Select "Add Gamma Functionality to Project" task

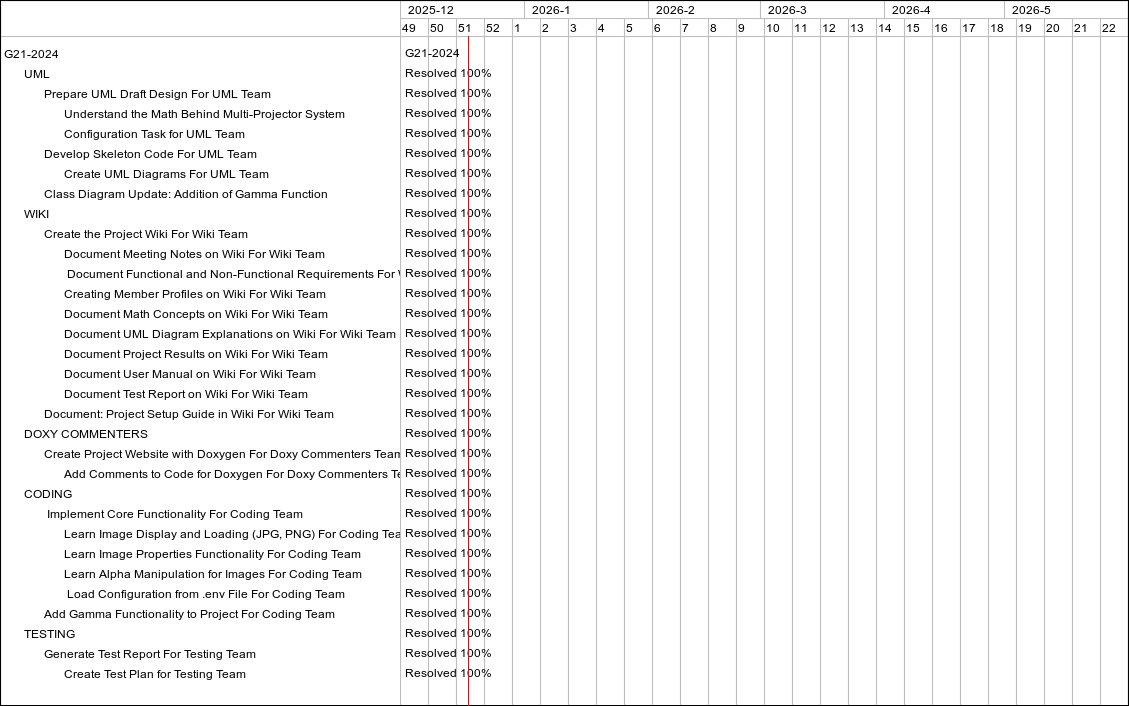pyautogui.click(x=189, y=614)
